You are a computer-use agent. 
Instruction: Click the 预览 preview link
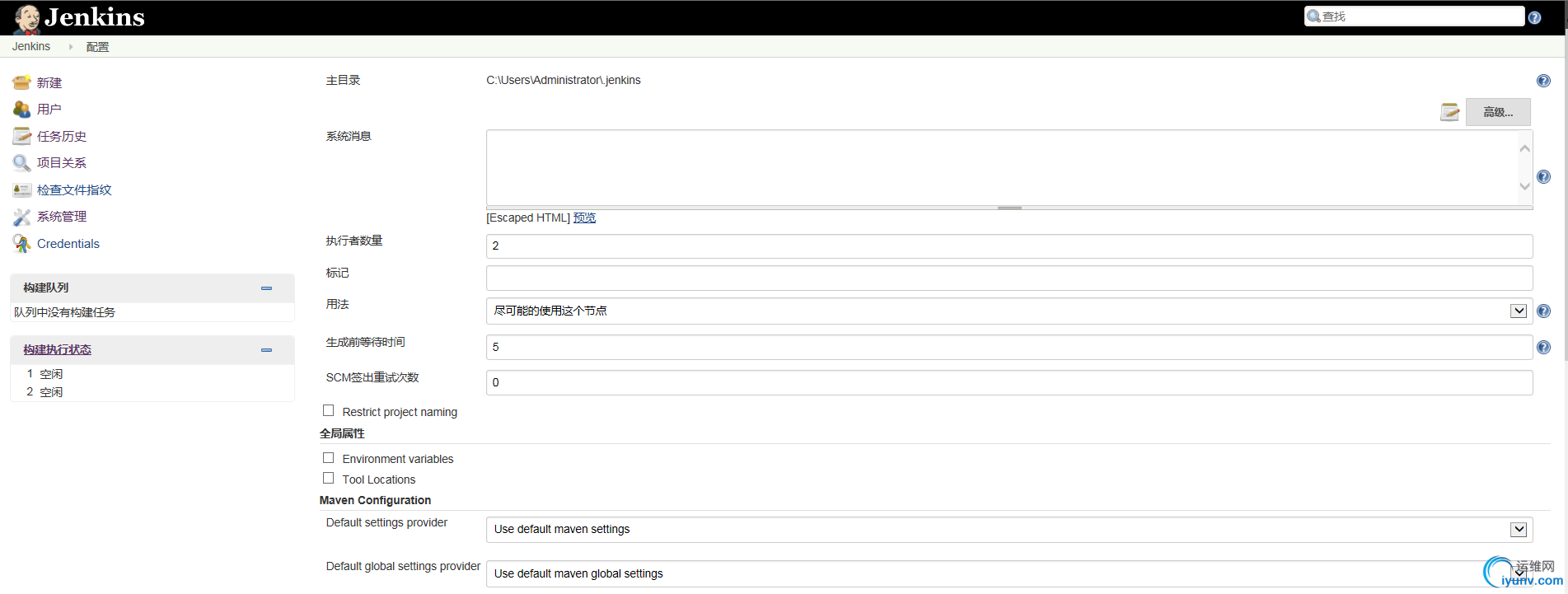(584, 217)
